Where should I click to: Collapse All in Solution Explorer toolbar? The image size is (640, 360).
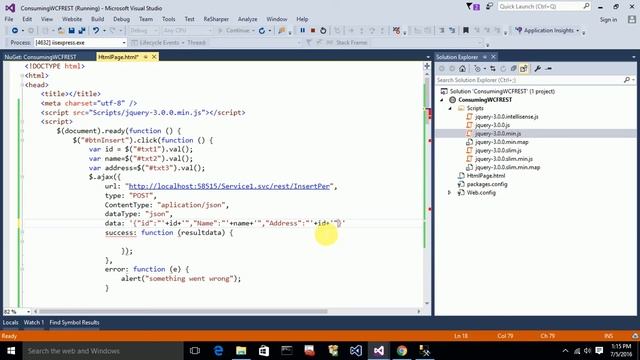pos(513,69)
